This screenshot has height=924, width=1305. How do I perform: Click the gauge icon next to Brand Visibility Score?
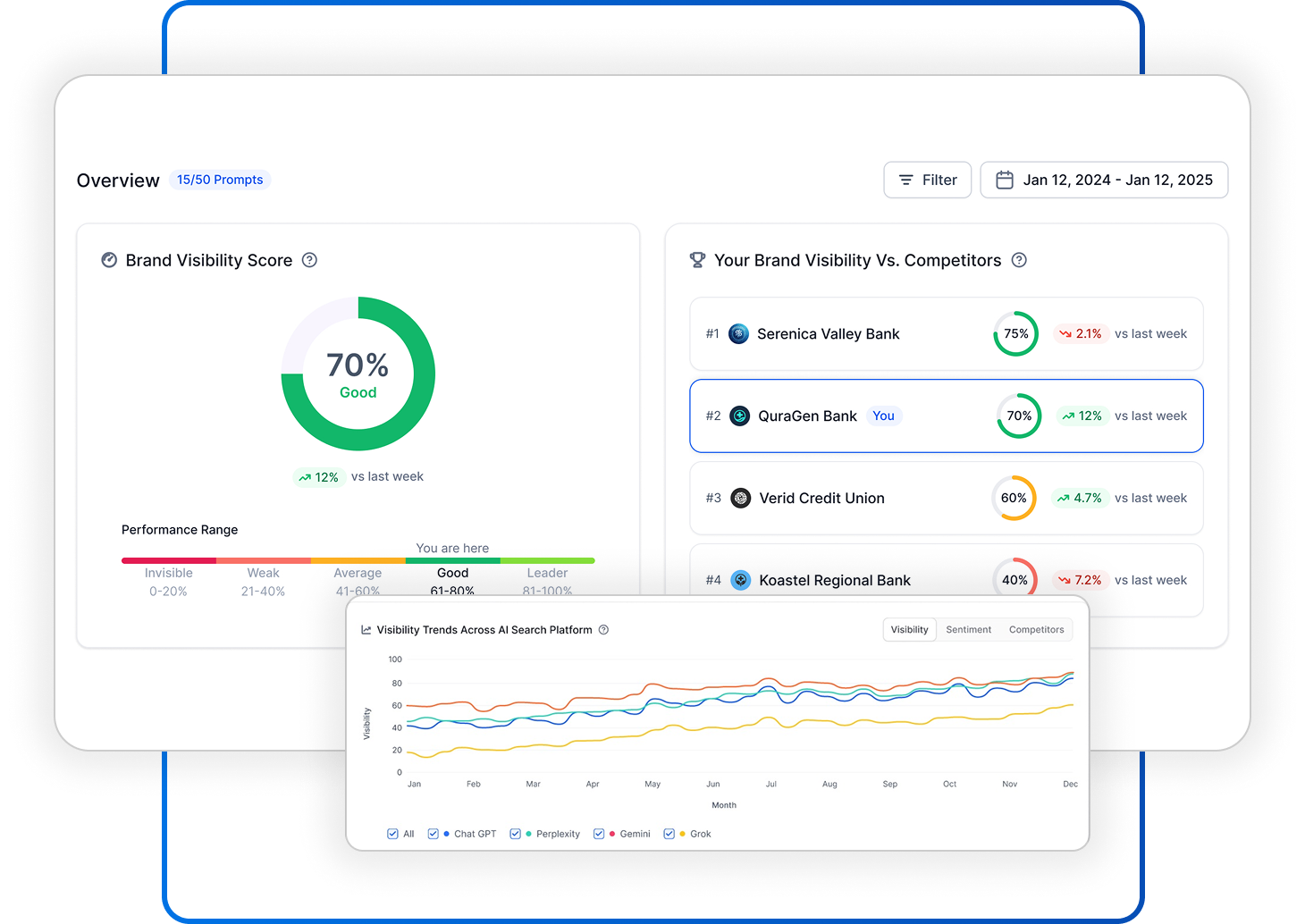(109, 260)
